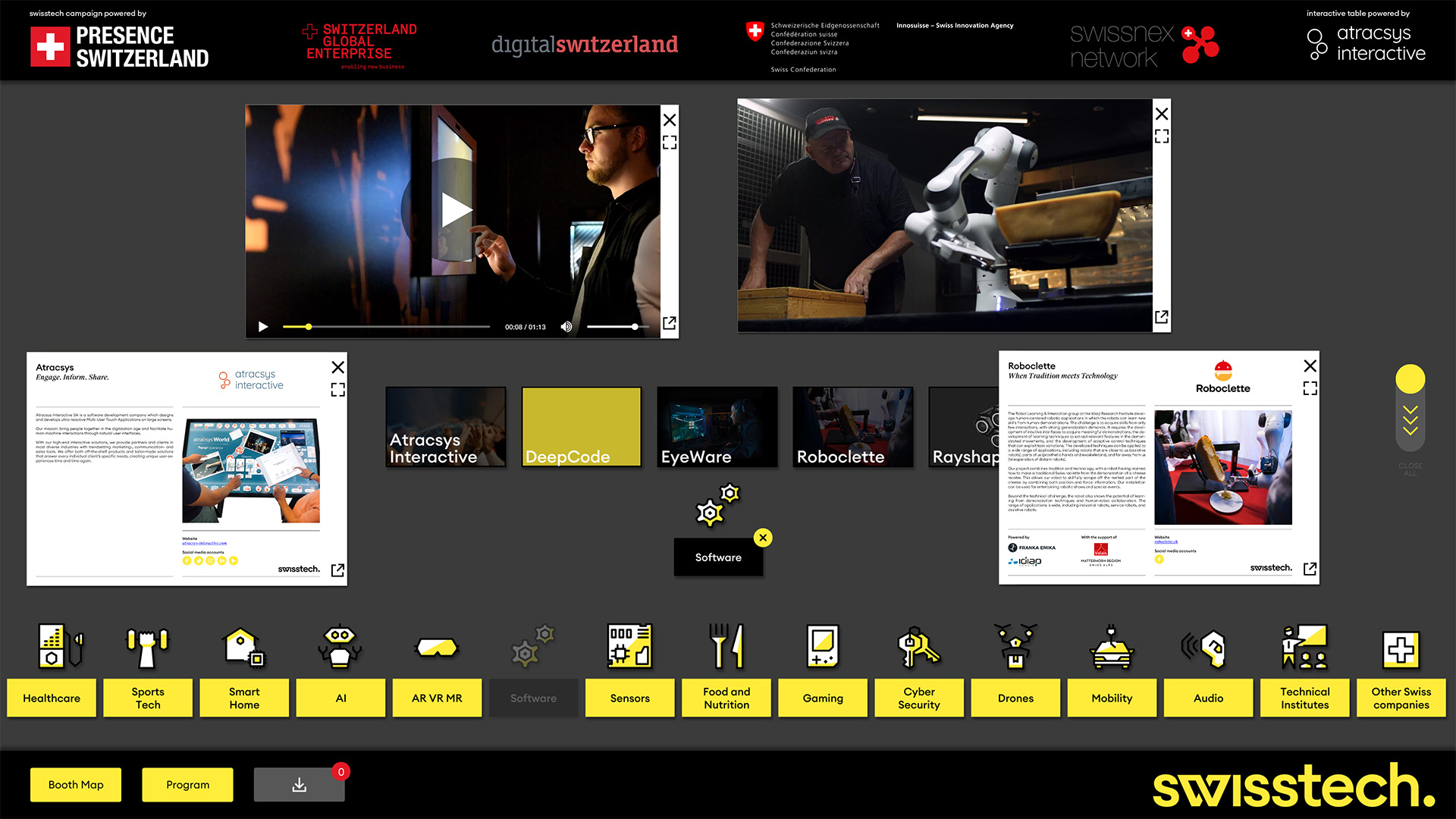Click the down chevrons on close-all slider

pyautogui.click(x=1410, y=421)
